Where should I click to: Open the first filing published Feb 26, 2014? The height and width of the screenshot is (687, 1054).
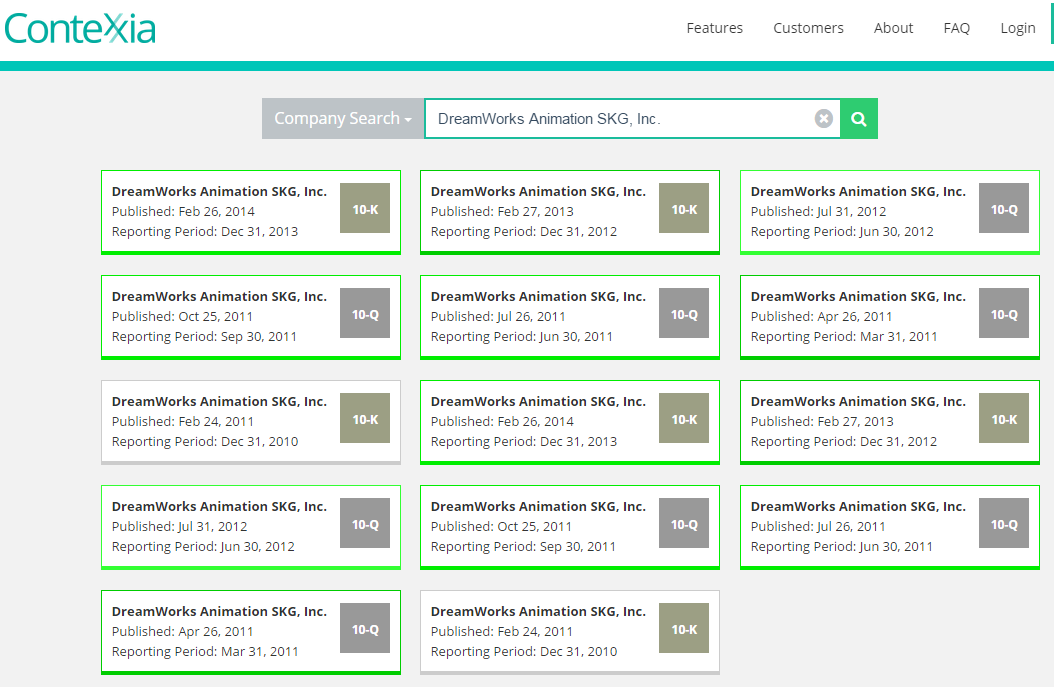pos(251,212)
